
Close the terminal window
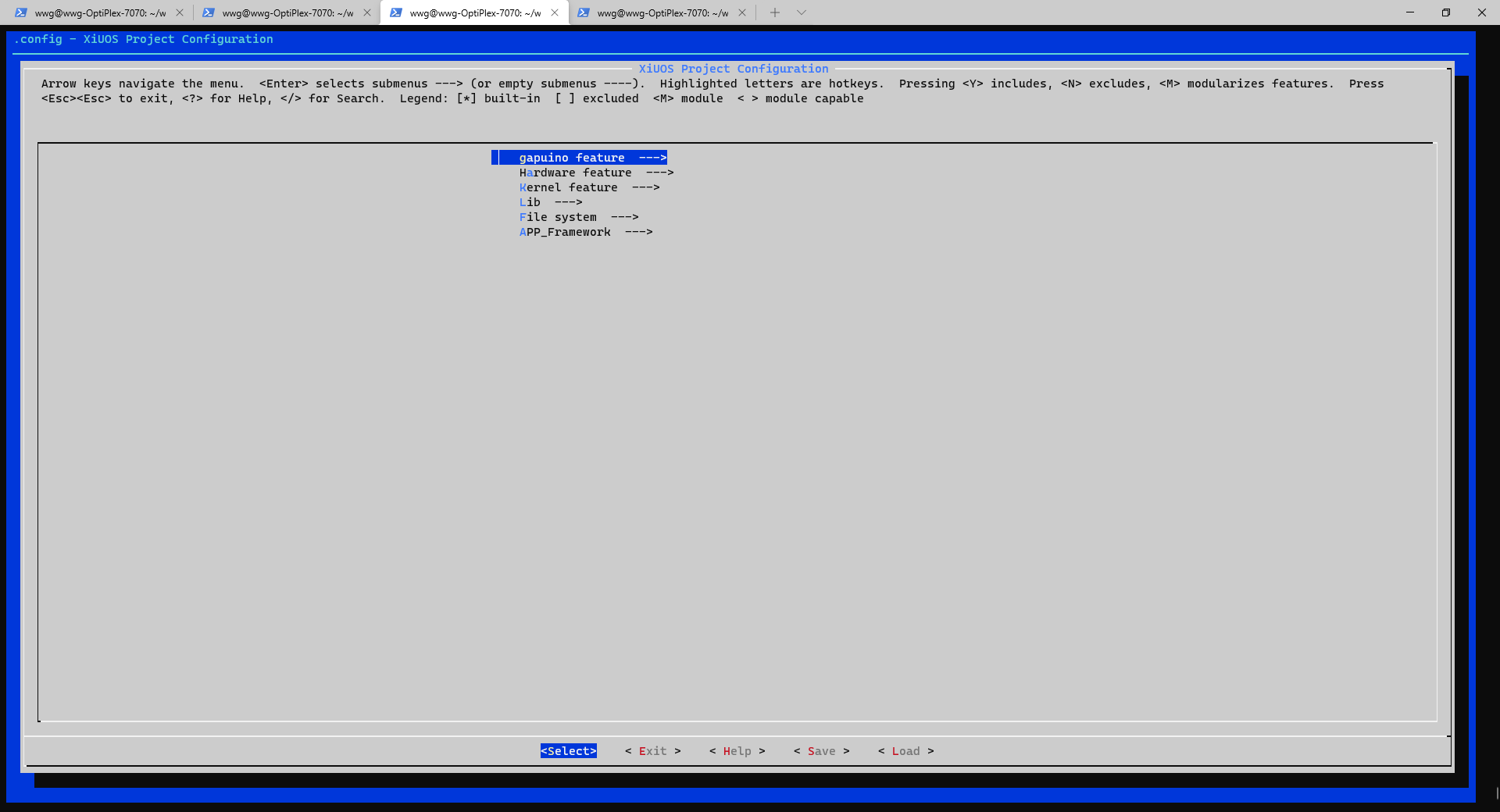click(1482, 12)
